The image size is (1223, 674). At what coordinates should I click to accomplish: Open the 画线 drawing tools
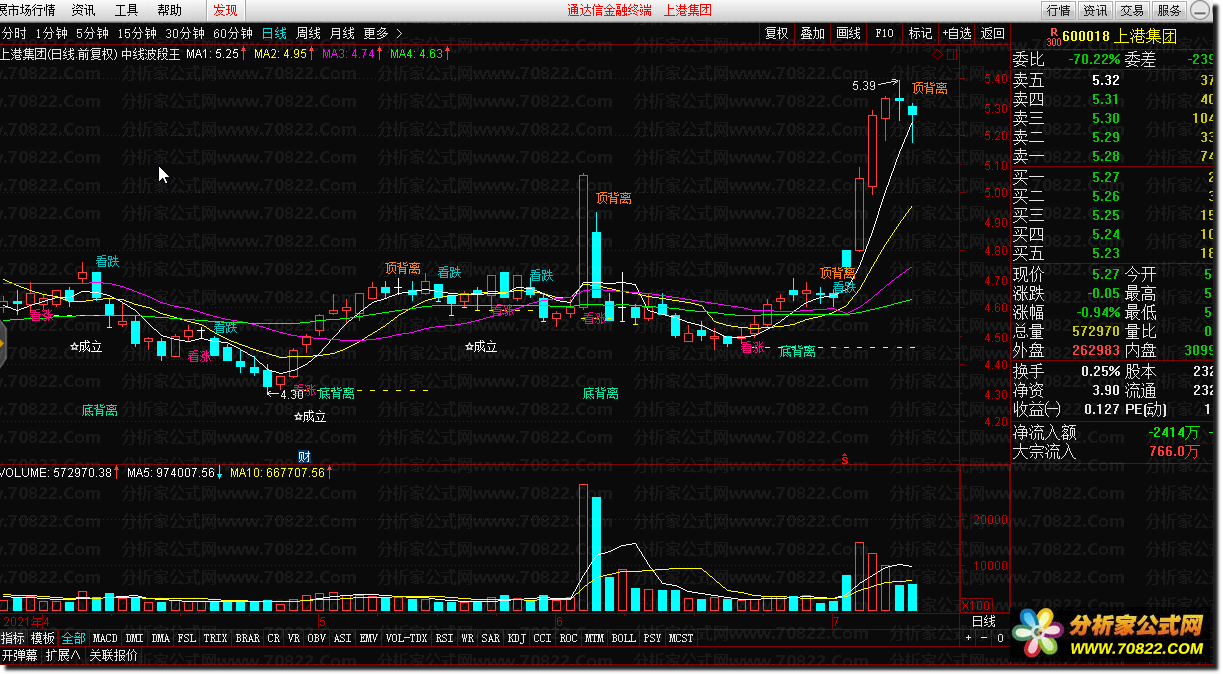848,33
